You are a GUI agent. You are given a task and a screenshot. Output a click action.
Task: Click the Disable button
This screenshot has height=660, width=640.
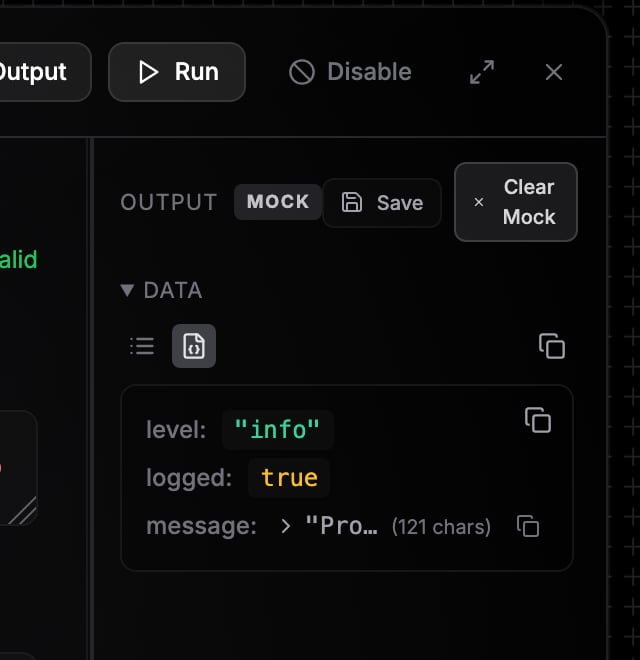coord(350,72)
